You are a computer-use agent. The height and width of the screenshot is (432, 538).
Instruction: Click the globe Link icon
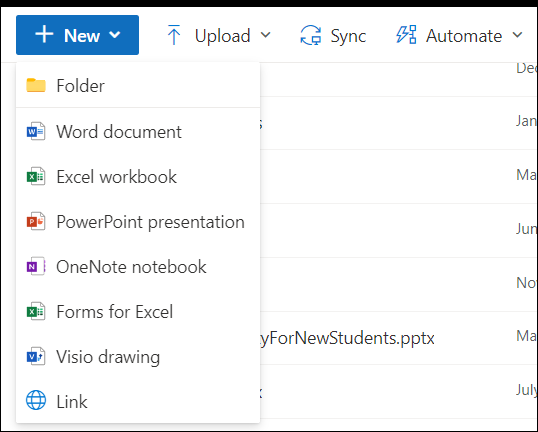[36, 400]
